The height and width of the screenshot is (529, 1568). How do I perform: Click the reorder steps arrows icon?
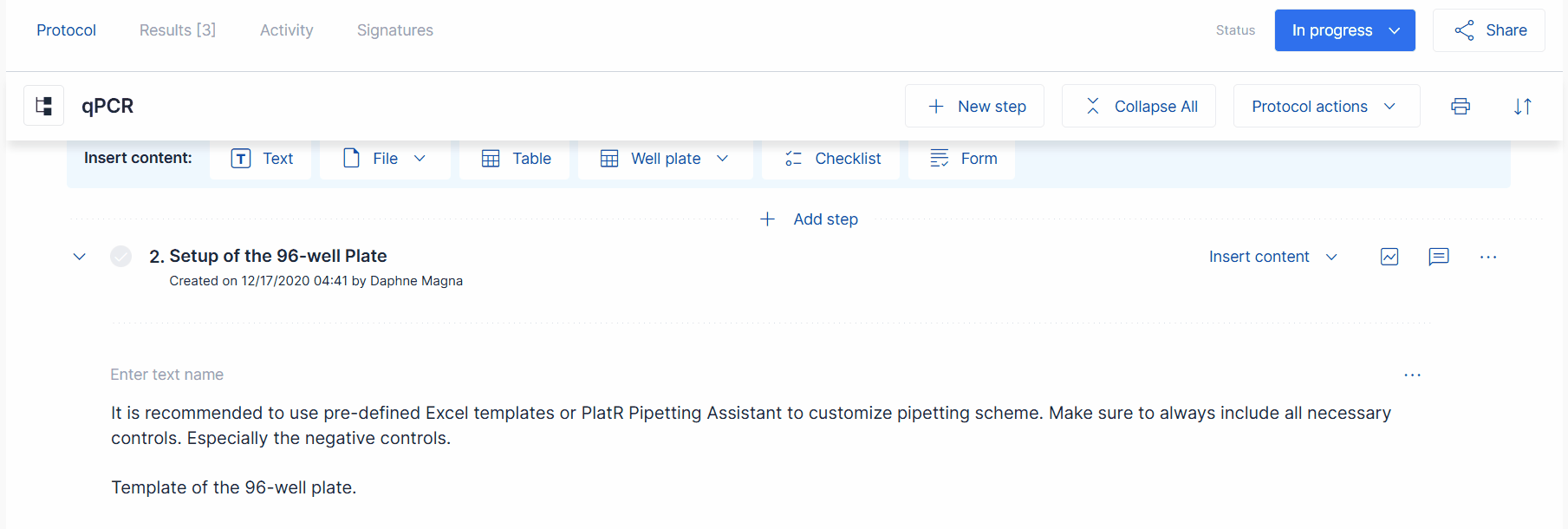1523,106
